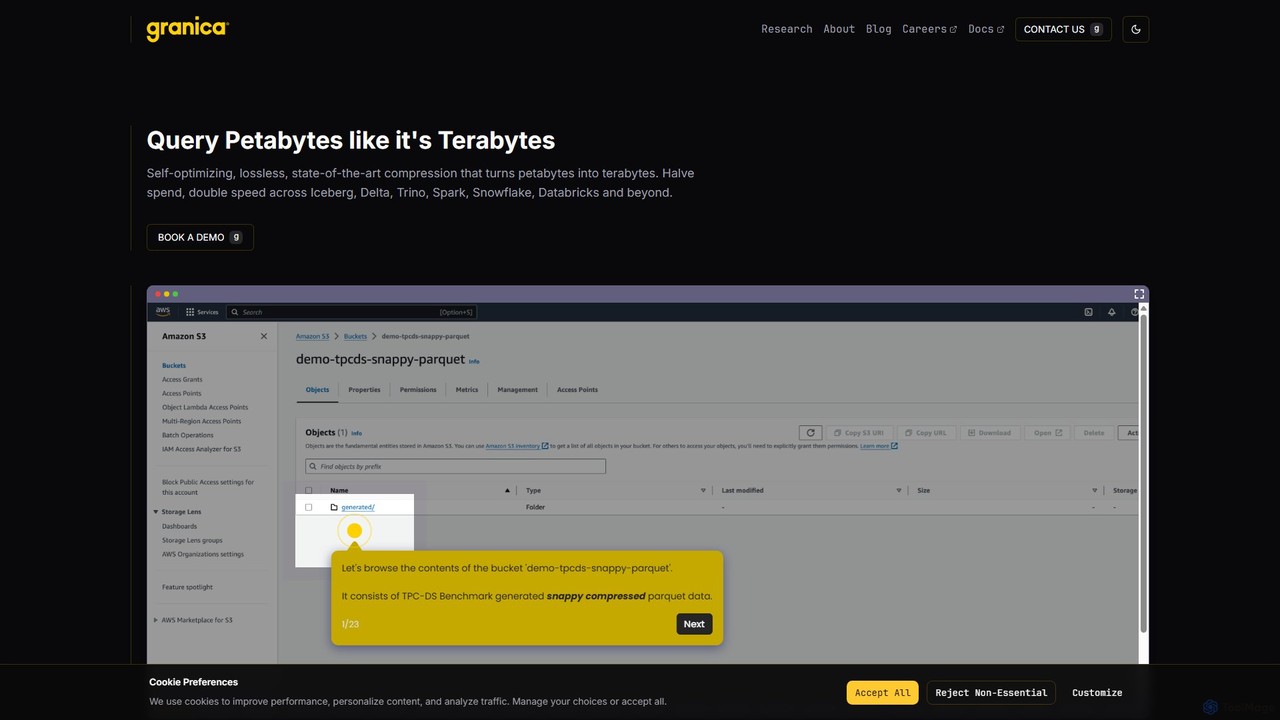Image resolution: width=1280 pixels, height=720 pixels.
Task: Click the Delete button
Action: pos(1094,433)
